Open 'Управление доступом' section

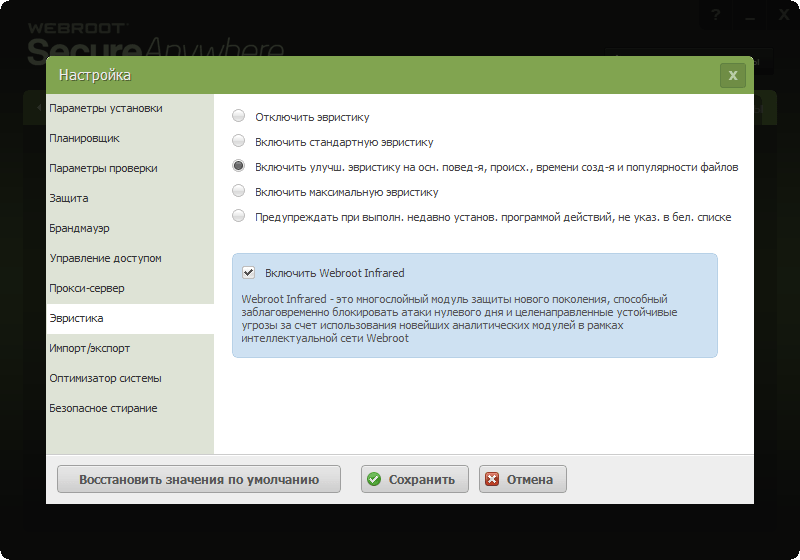pos(130,259)
